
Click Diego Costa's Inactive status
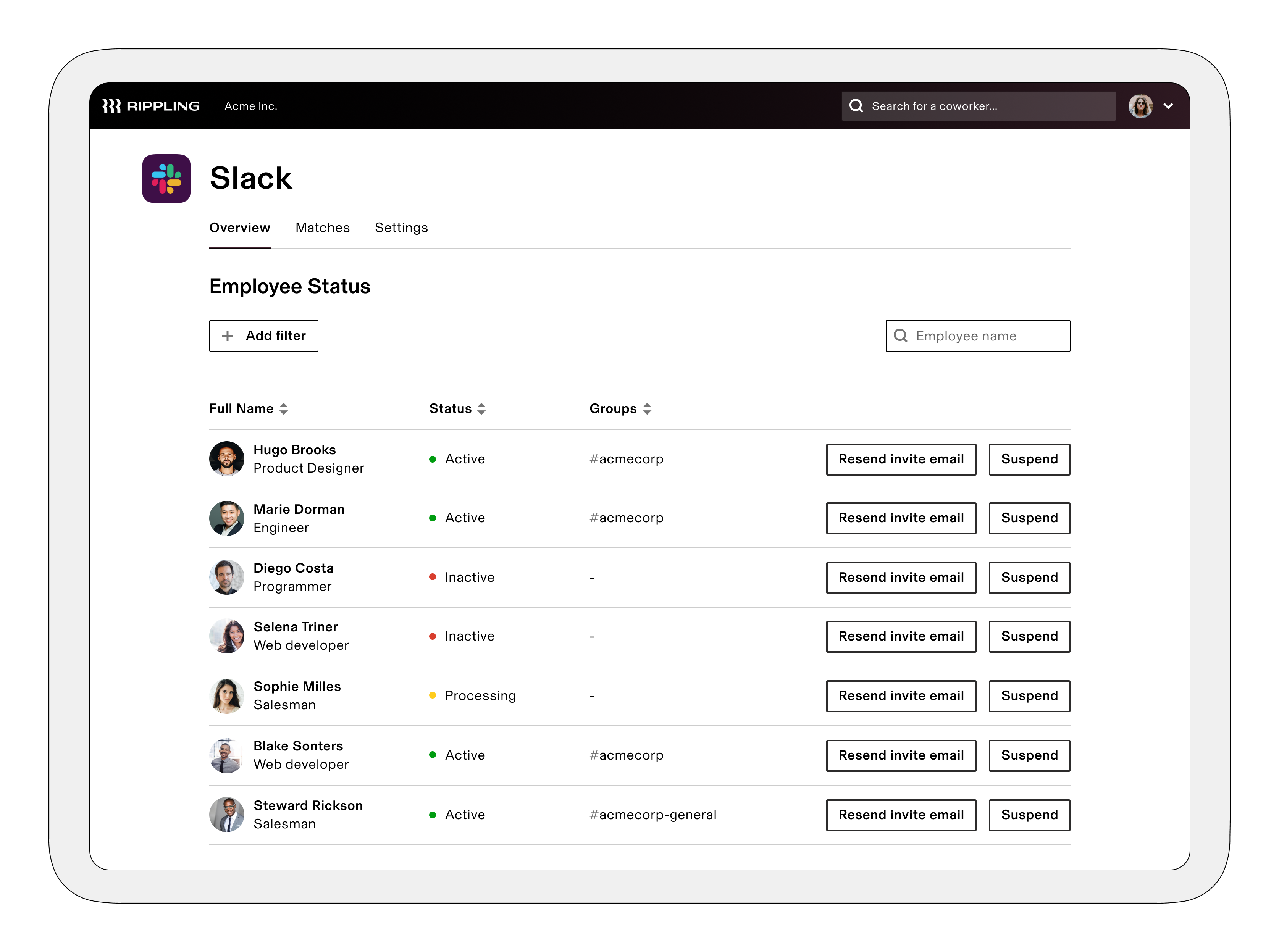pyautogui.click(x=462, y=578)
